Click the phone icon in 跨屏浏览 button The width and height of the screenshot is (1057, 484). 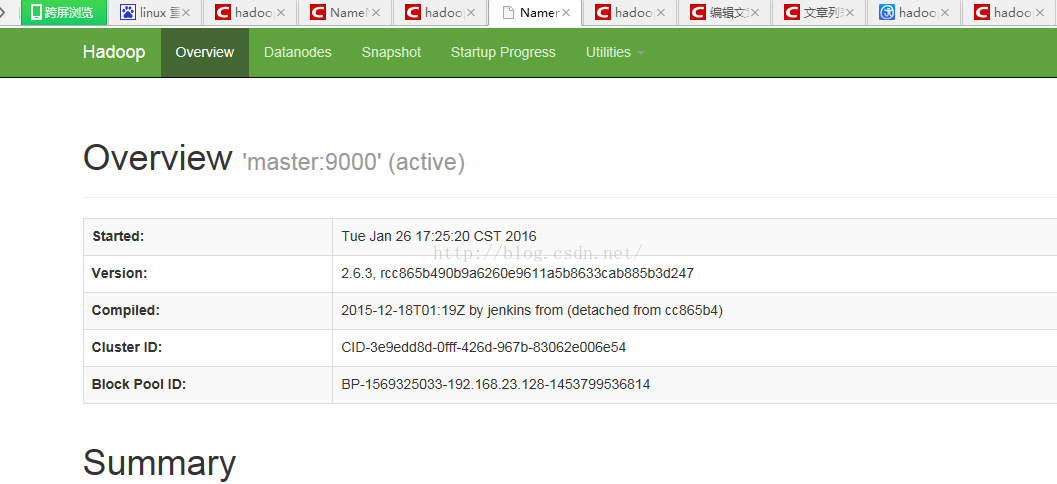click(36, 12)
